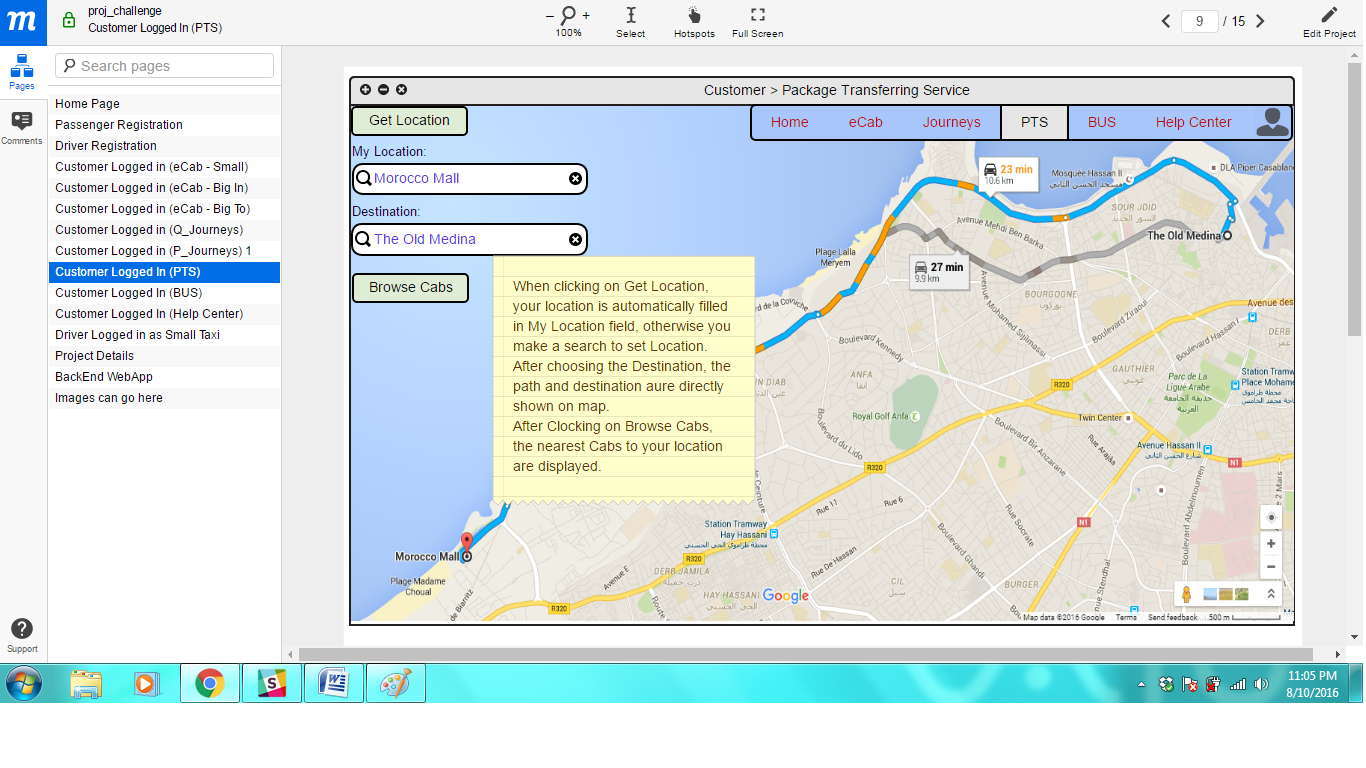Viewport: 1366px width, 768px height.
Task: Clear the My Location field
Action: (x=575, y=179)
